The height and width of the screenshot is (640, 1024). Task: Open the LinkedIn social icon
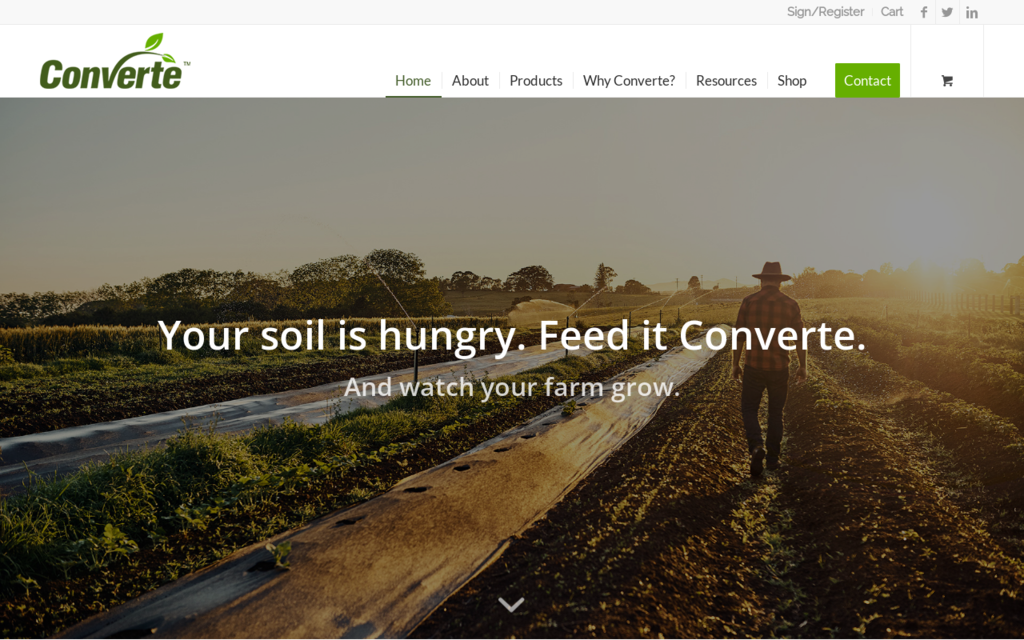point(971,12)
